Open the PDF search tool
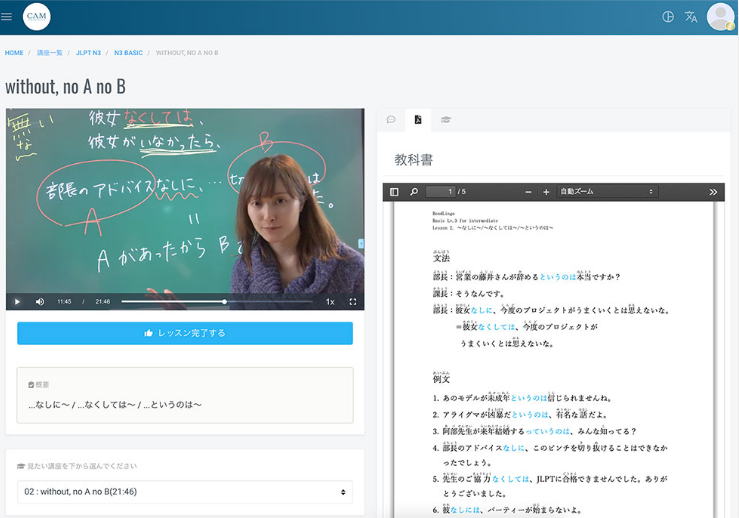This screenshot has height=518, width=739. click(413, 191)
